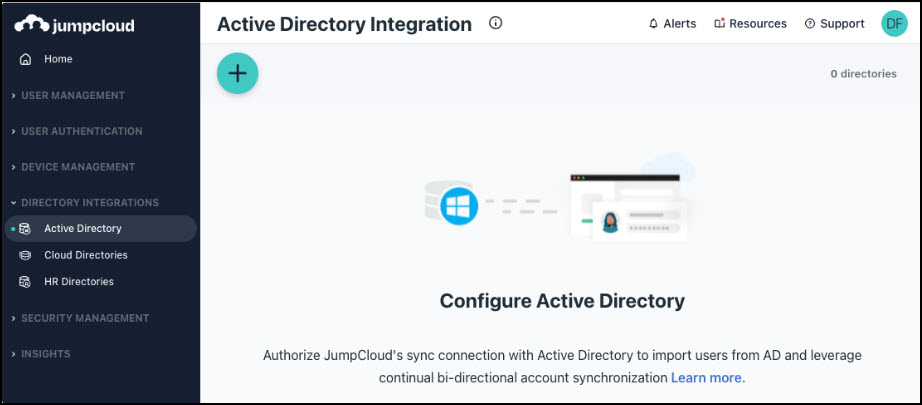
Task: Open the DF user avatar menu
Action: (x=893, y=24)
